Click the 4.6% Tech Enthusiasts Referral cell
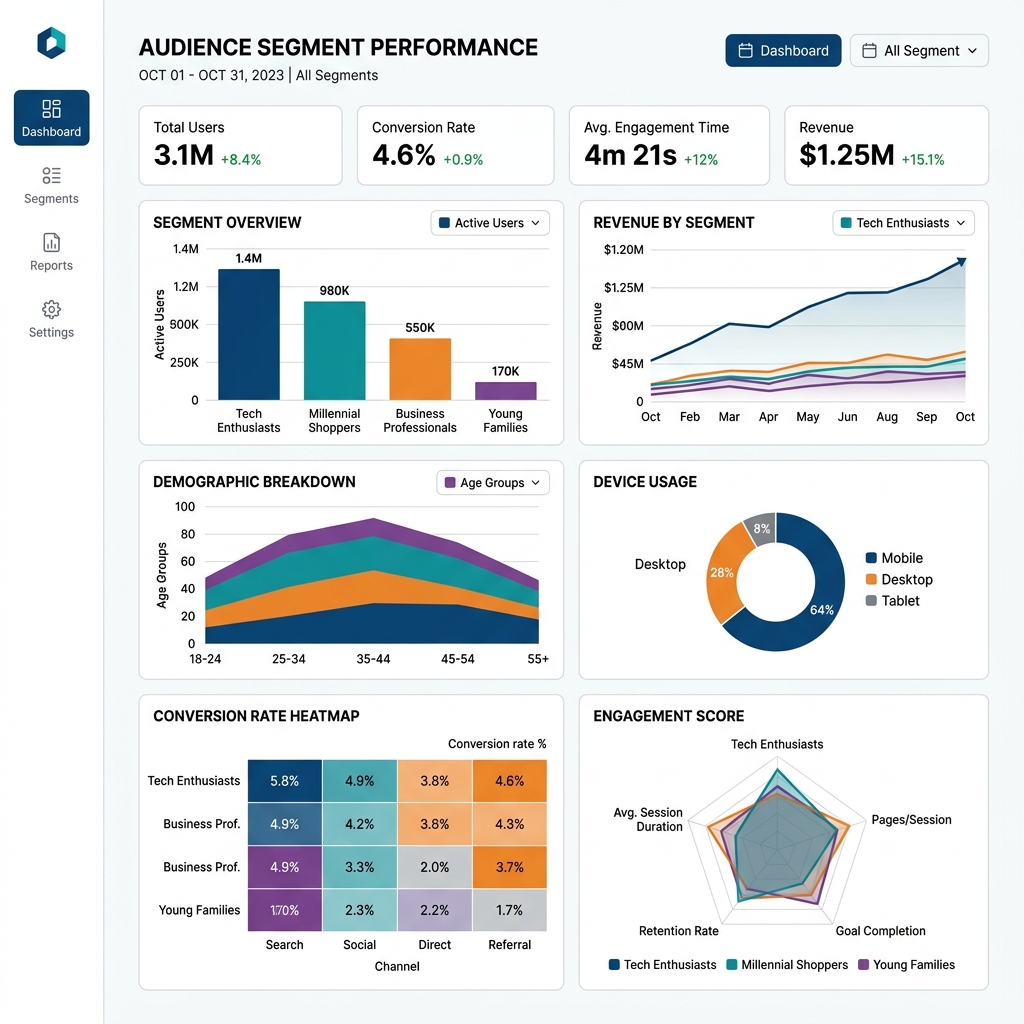1024x1024 pixels. tap(509, 780)
